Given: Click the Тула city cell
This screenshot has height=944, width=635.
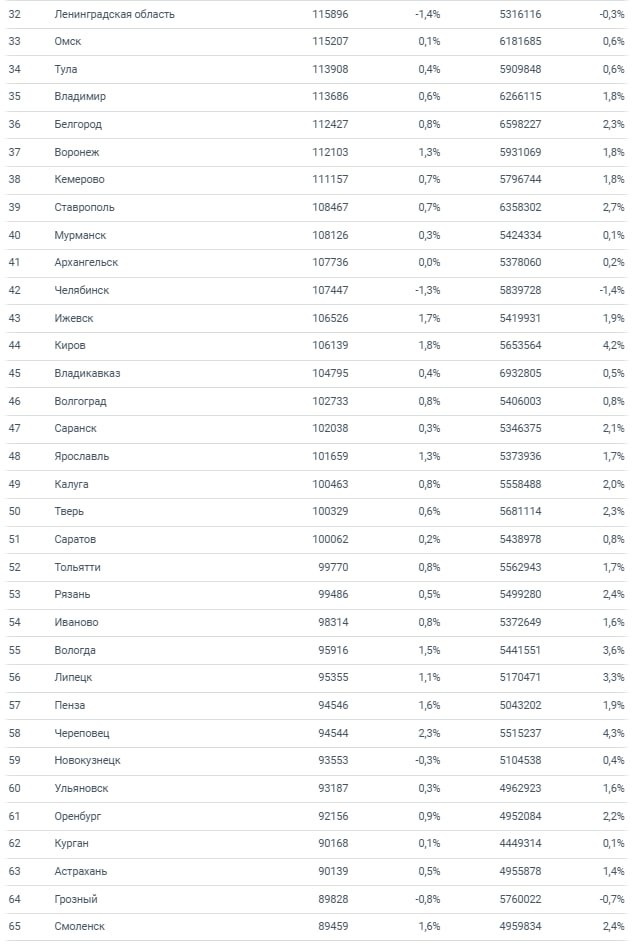Looking at the screenshot, I should coord(66,69).
